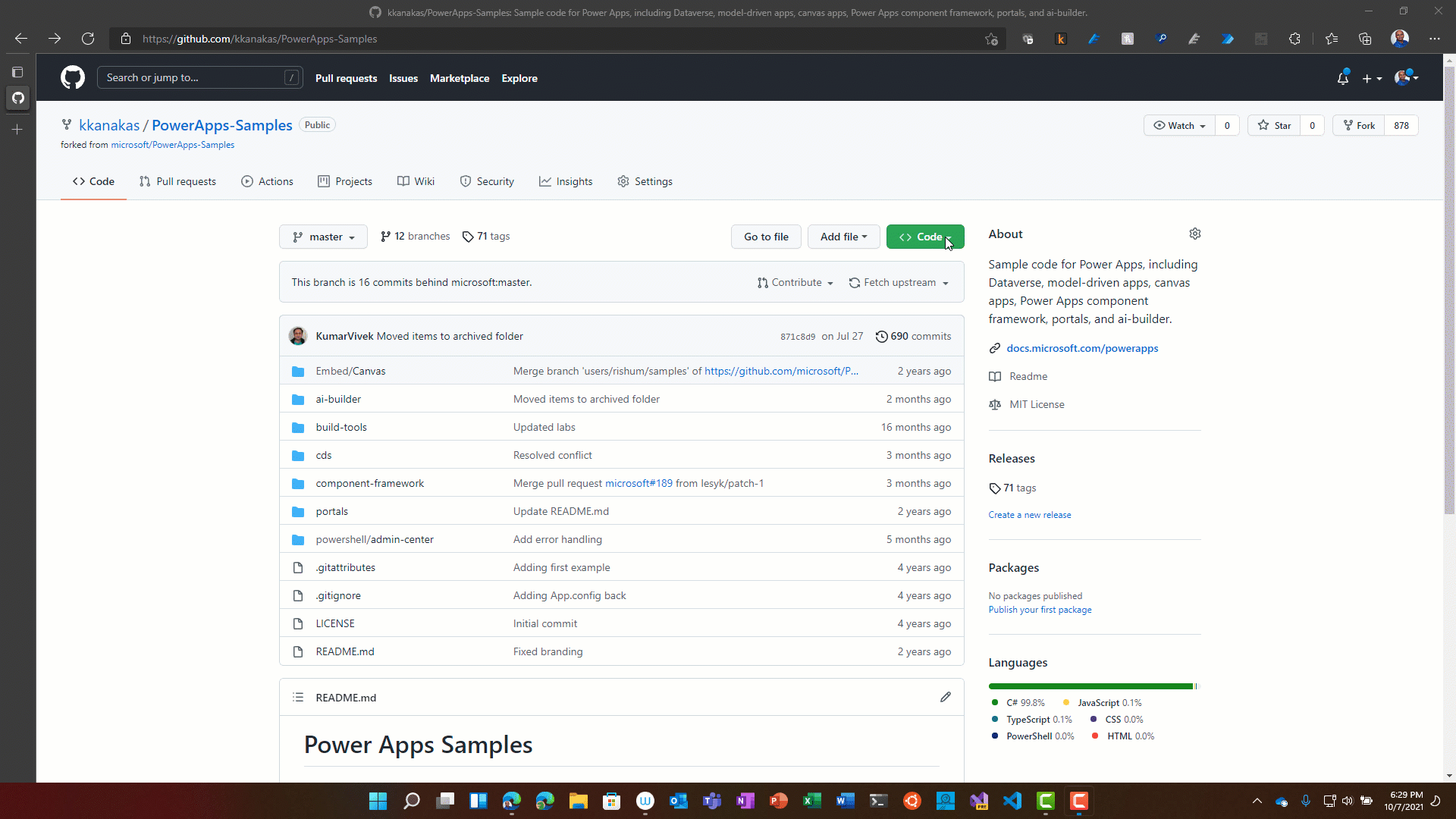1456x819 pixels.
Task: Click KumarVivek's commit author avatar
Action: tap(298, 336)
